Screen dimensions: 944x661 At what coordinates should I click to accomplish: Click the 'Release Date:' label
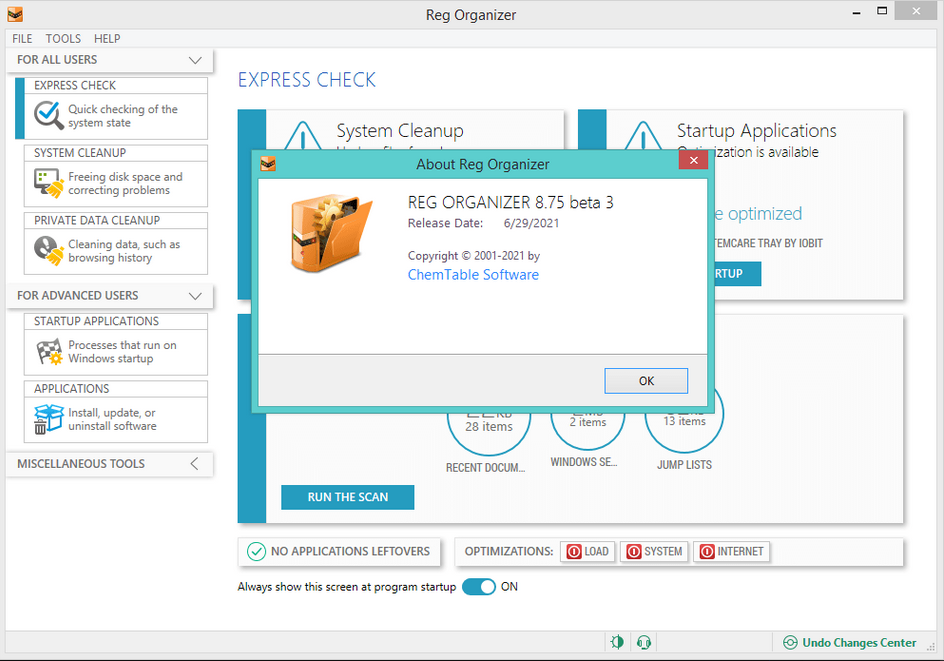coord(446,223)
